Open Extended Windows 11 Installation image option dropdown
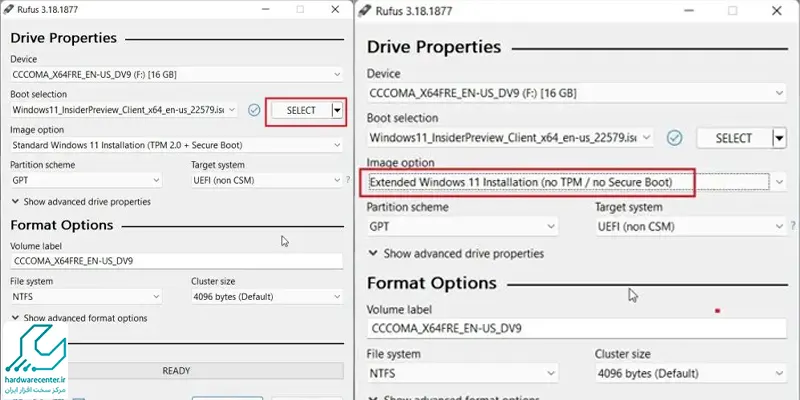The image size is (800, 400). (577, 182)
